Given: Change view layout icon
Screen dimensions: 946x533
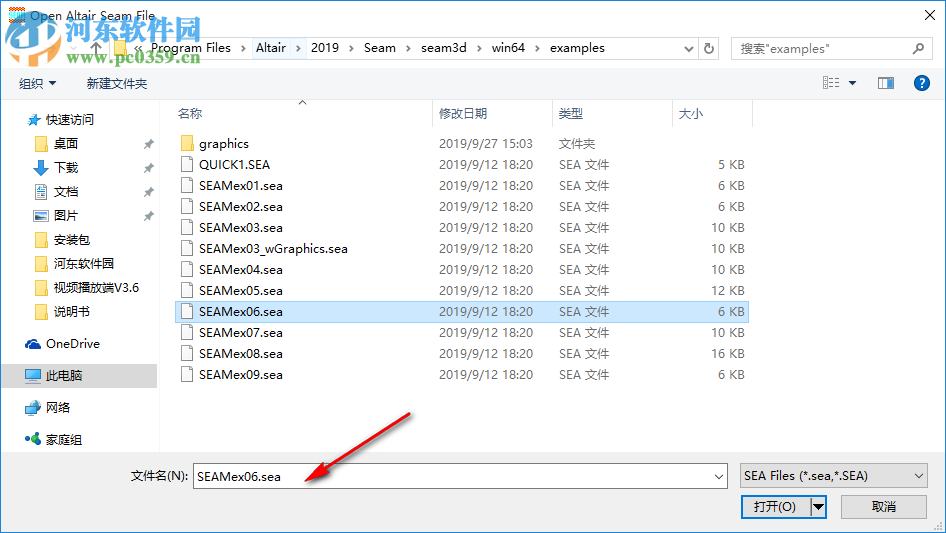Looking at the screenshot, I should tap(831, 83).
